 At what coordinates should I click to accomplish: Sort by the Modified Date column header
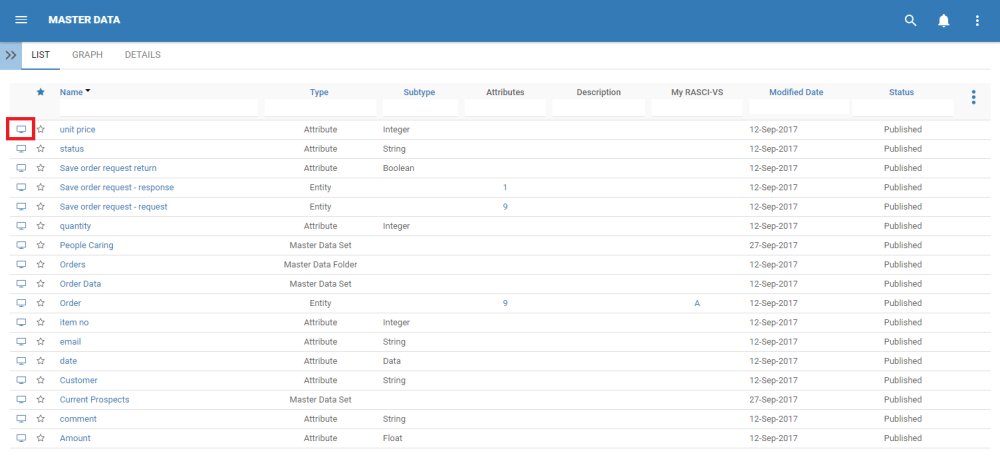796,92
